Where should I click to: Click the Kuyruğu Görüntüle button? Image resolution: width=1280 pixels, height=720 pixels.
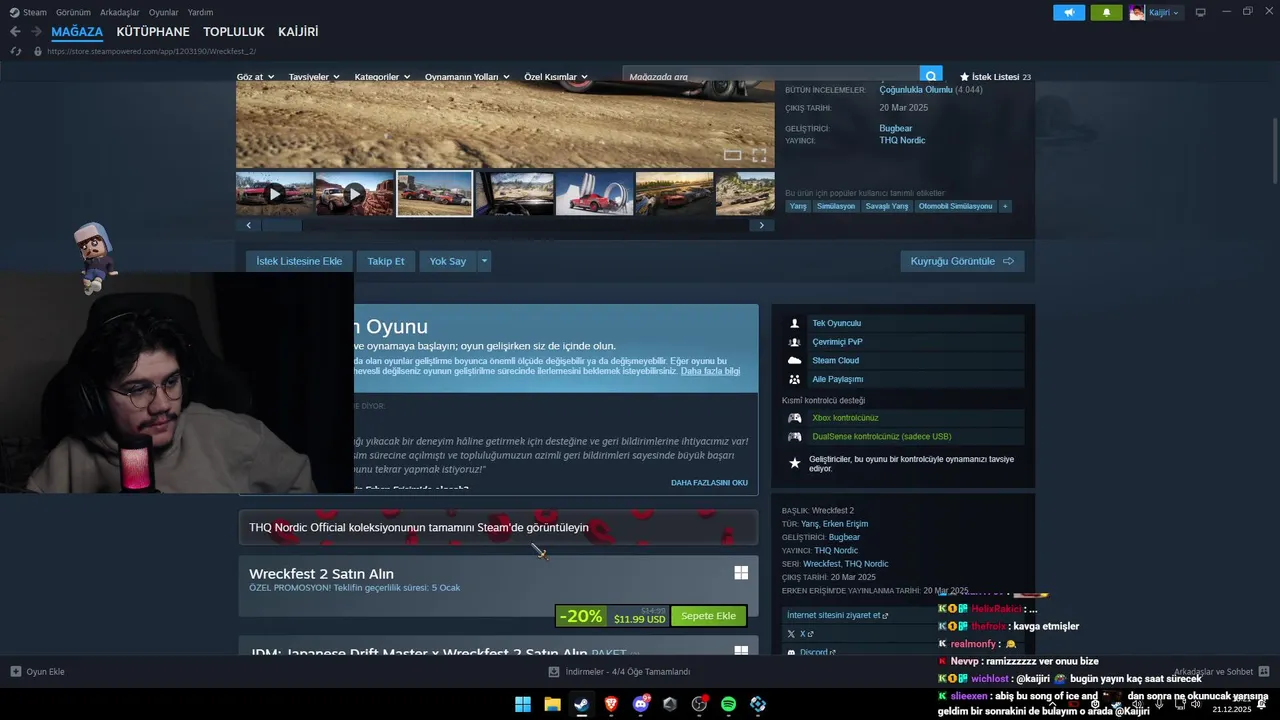pos(962,261)
